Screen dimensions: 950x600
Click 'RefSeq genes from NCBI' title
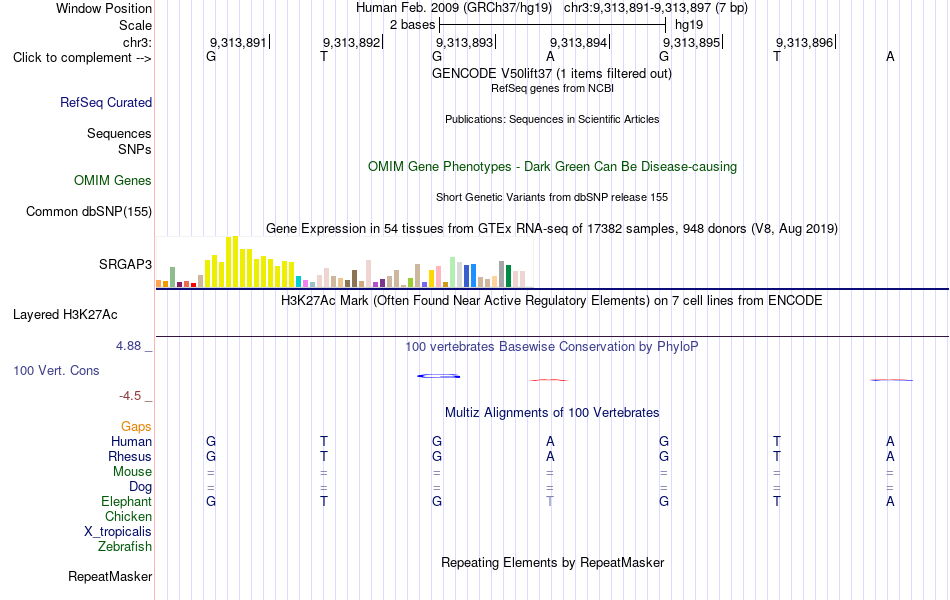(x=552, y=88)
